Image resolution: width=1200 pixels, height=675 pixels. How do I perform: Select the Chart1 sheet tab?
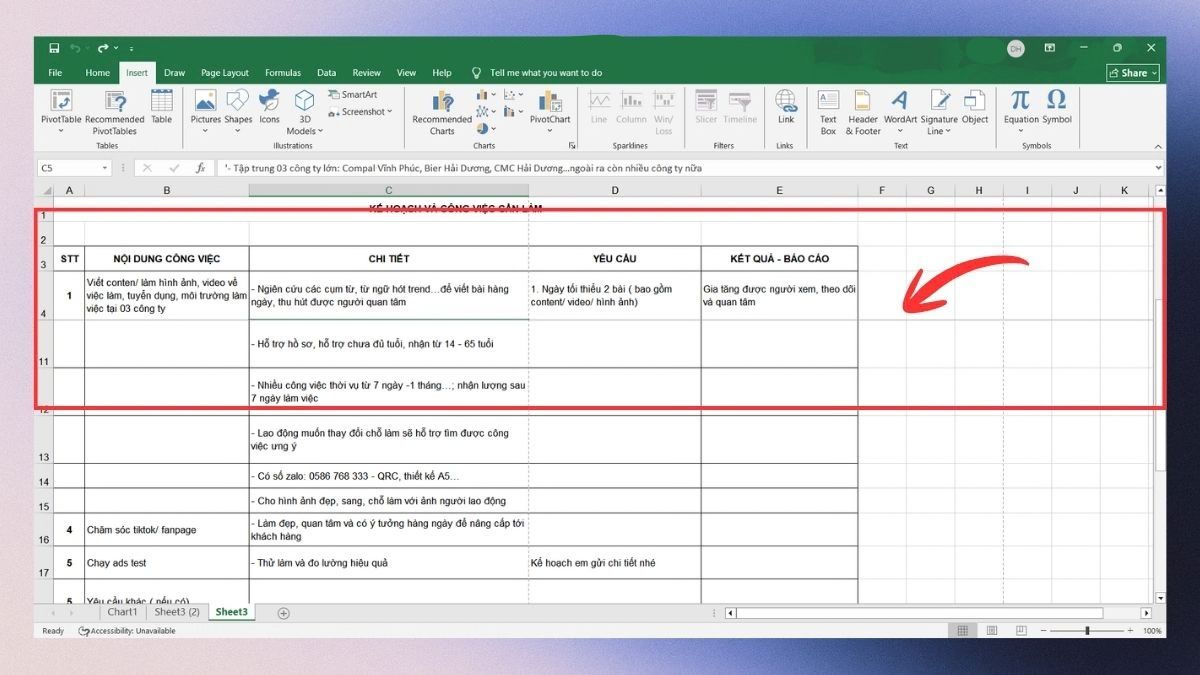[122, 612]
